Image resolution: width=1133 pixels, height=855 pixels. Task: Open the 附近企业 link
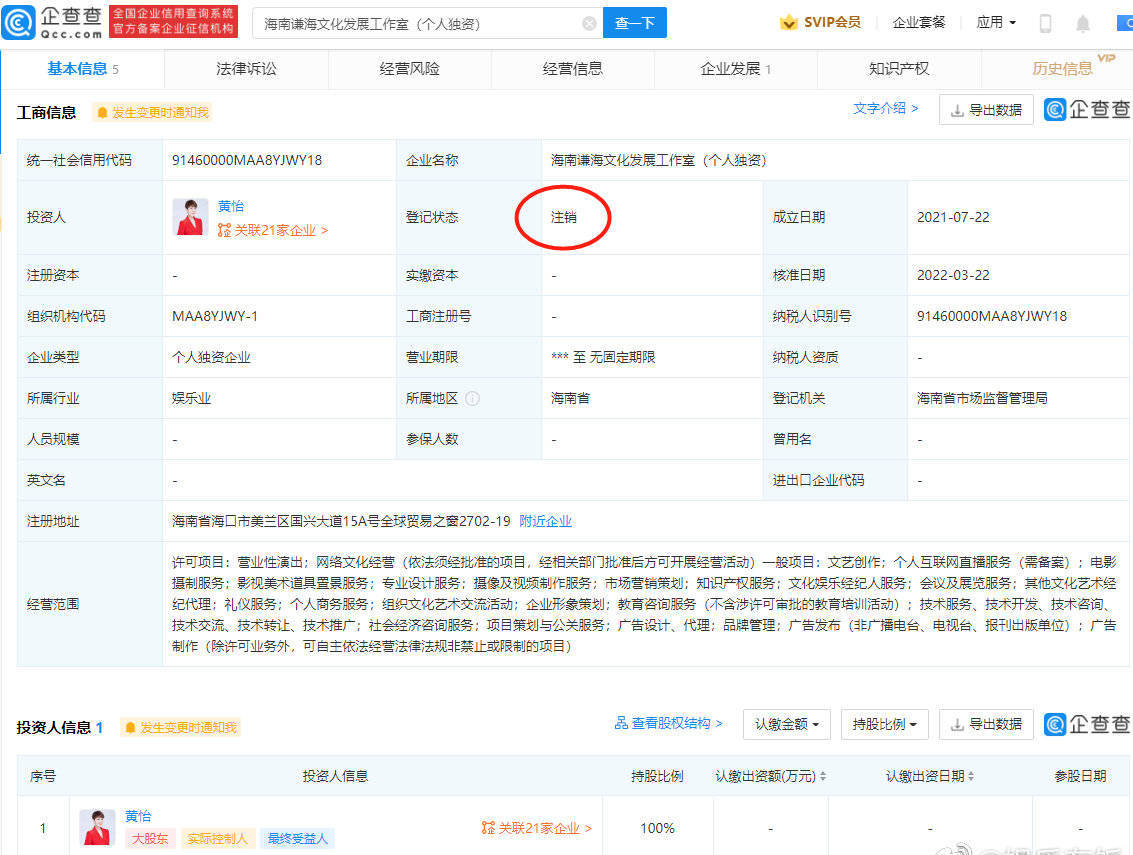[x=546, y=521]
